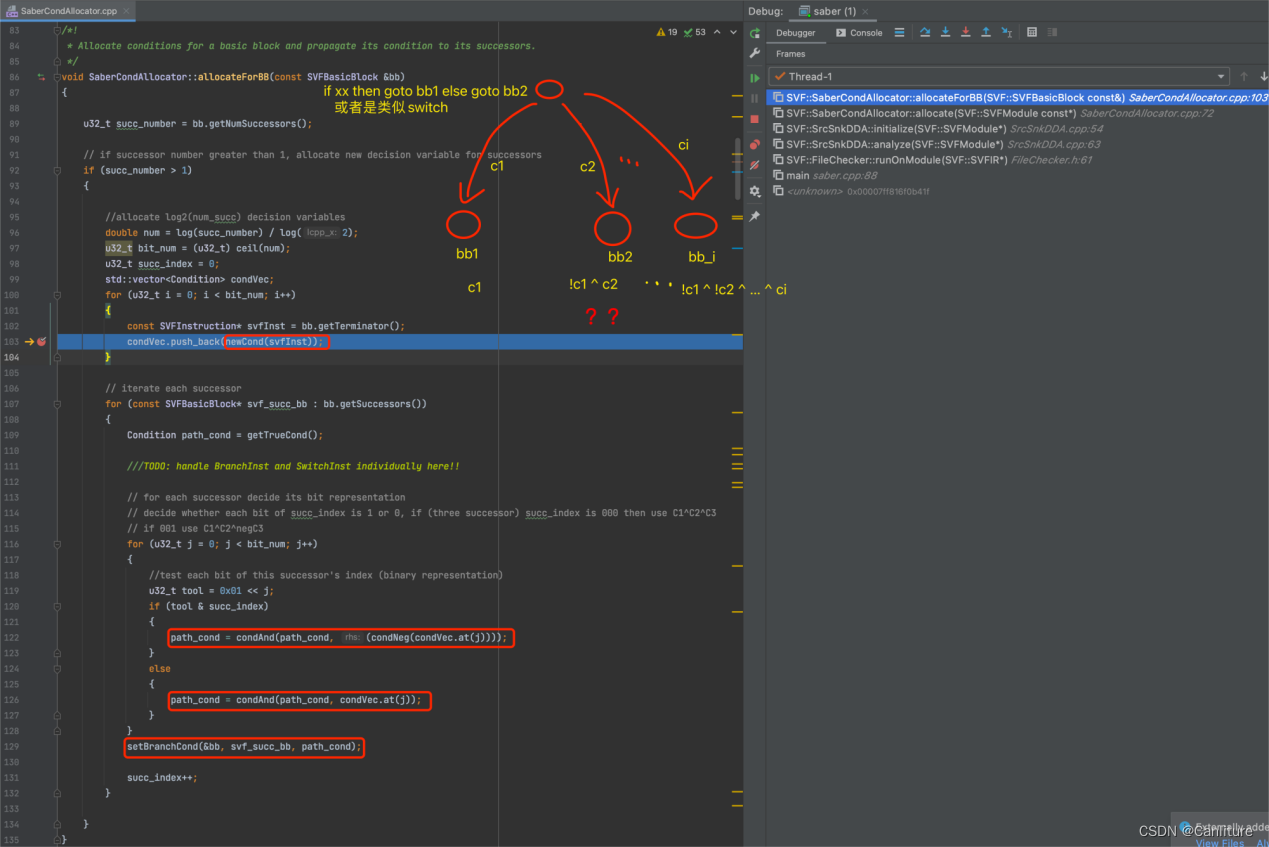Viewport: 1269px width, 847px height.
Task: Click the pin tab icon
Action: pos(755,216)
